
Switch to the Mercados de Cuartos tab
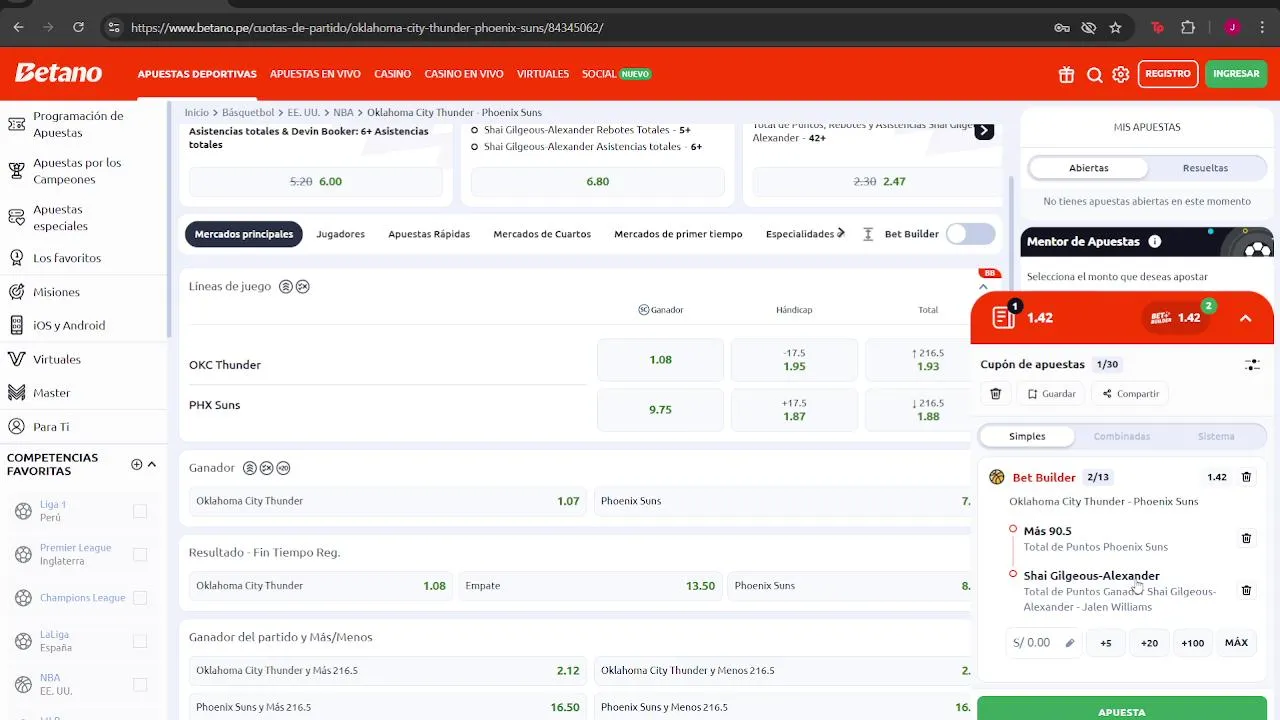(542, 234)
